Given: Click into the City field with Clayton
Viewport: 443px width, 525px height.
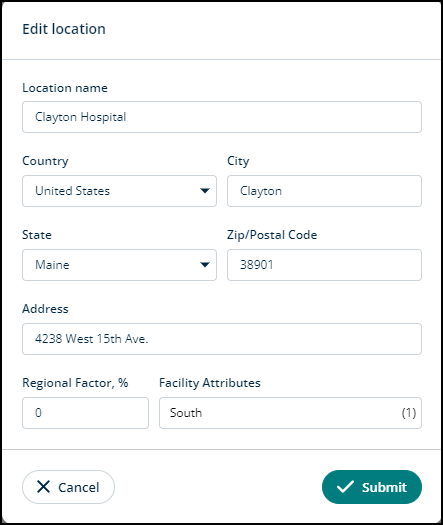Looking at the screenshot, I should [x=324, y=191].
